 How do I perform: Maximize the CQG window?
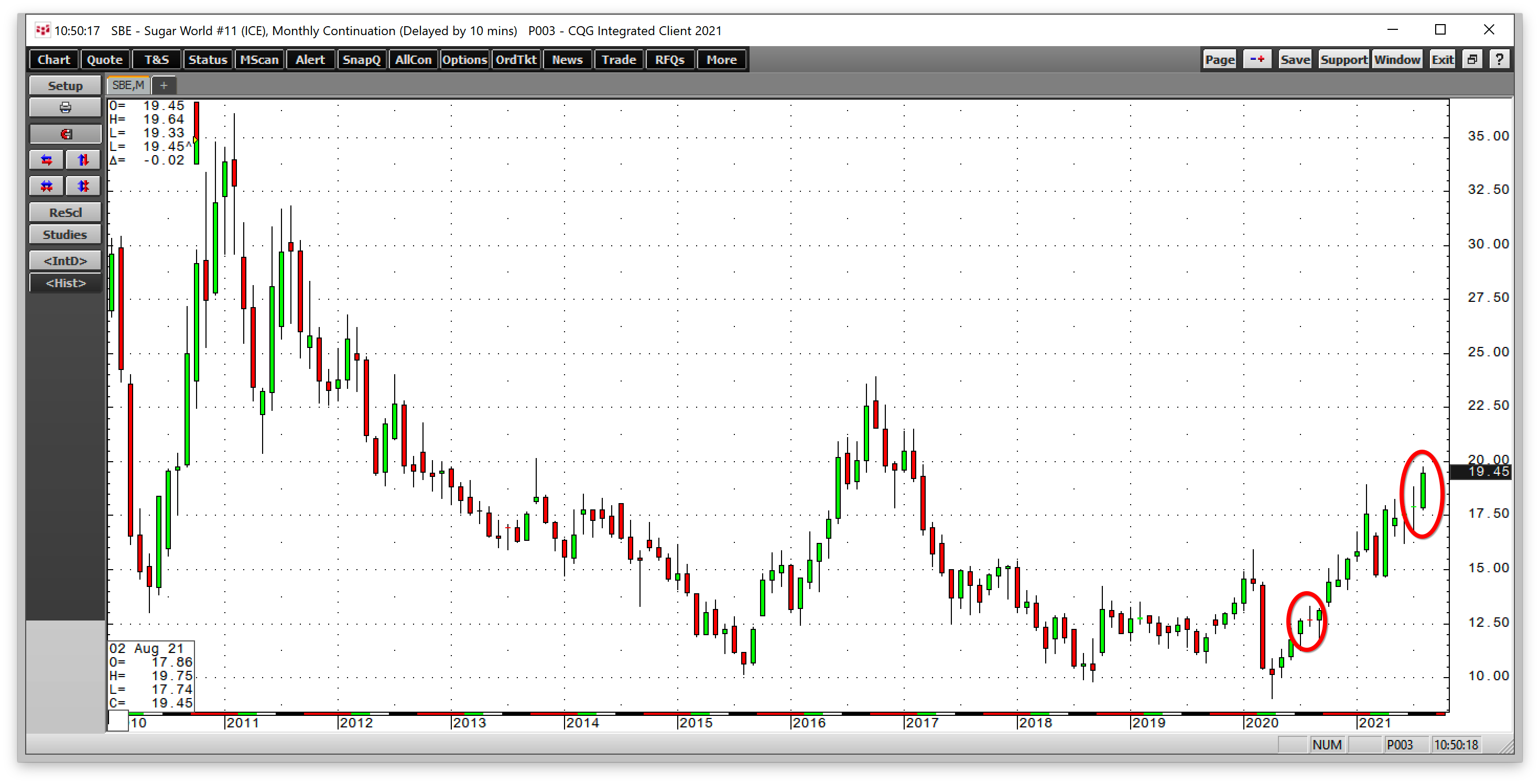tap(1441, 30)
